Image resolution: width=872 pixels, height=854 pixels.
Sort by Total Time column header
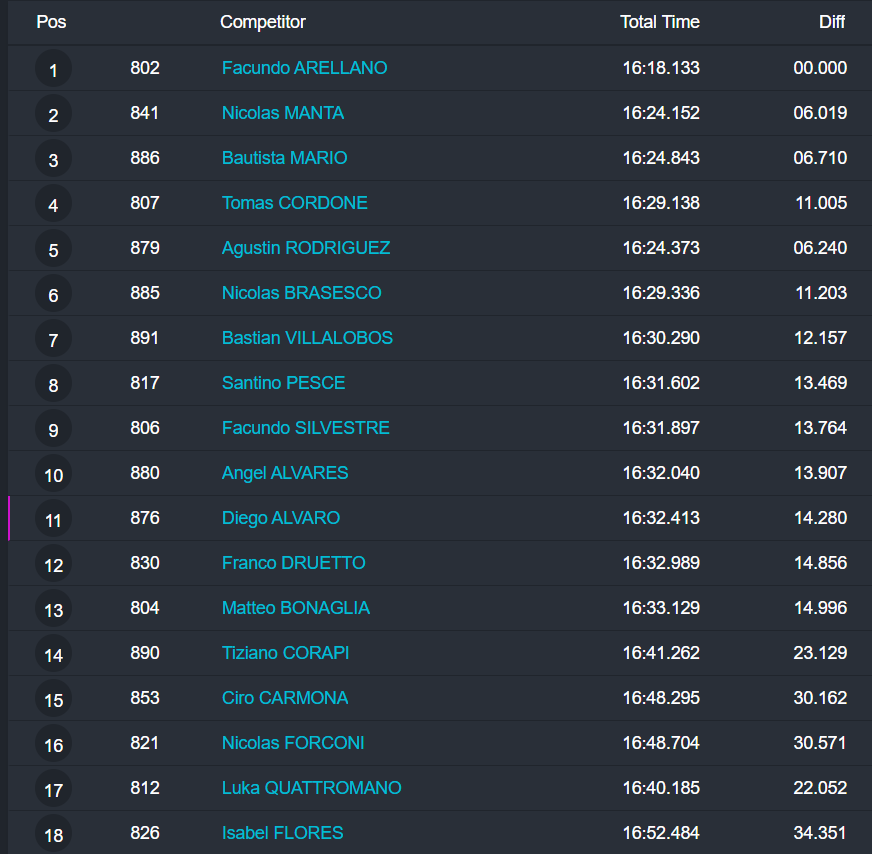tap(659, 22)
